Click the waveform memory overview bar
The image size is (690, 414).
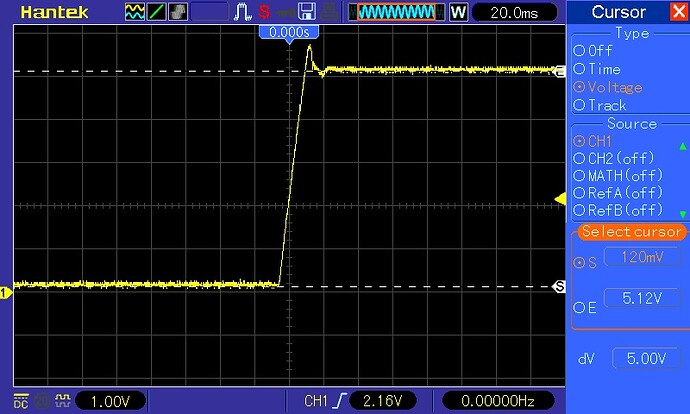coord(397,13)
